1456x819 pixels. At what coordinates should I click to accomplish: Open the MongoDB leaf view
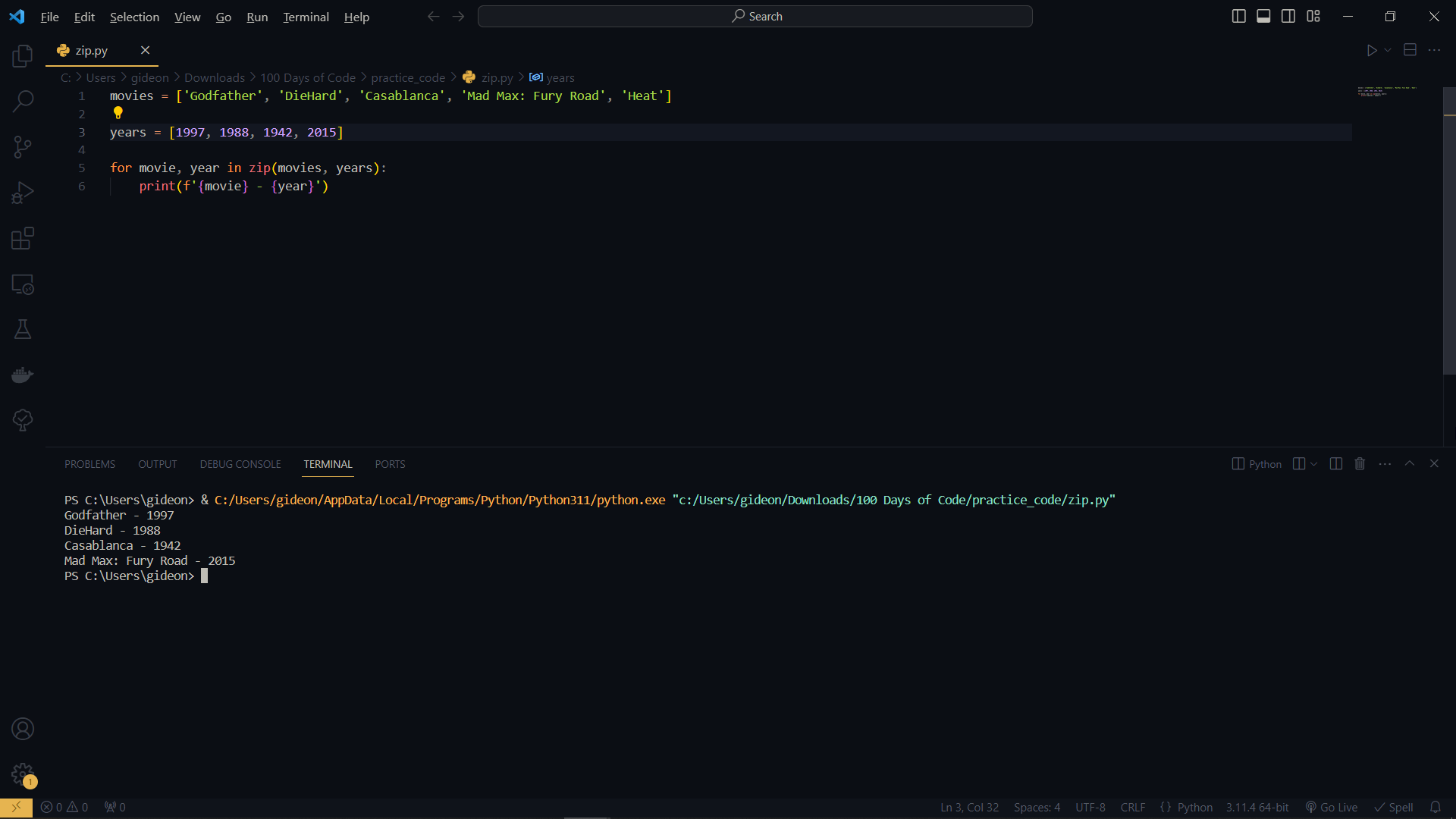click(23, 420)
